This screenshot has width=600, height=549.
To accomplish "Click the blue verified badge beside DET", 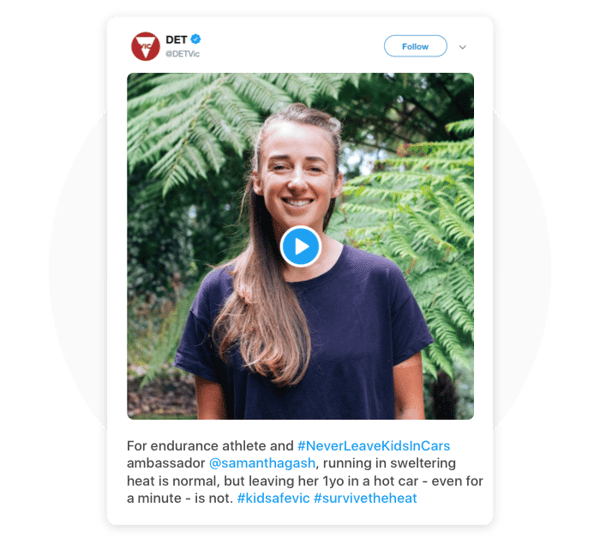I will click(196, 39).
